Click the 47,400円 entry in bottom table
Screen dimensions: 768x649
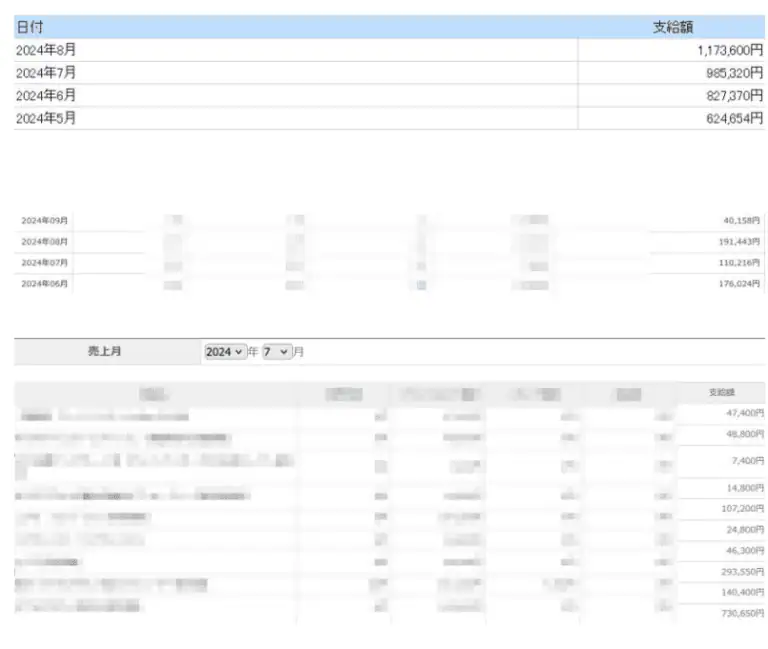pos(742,412)
